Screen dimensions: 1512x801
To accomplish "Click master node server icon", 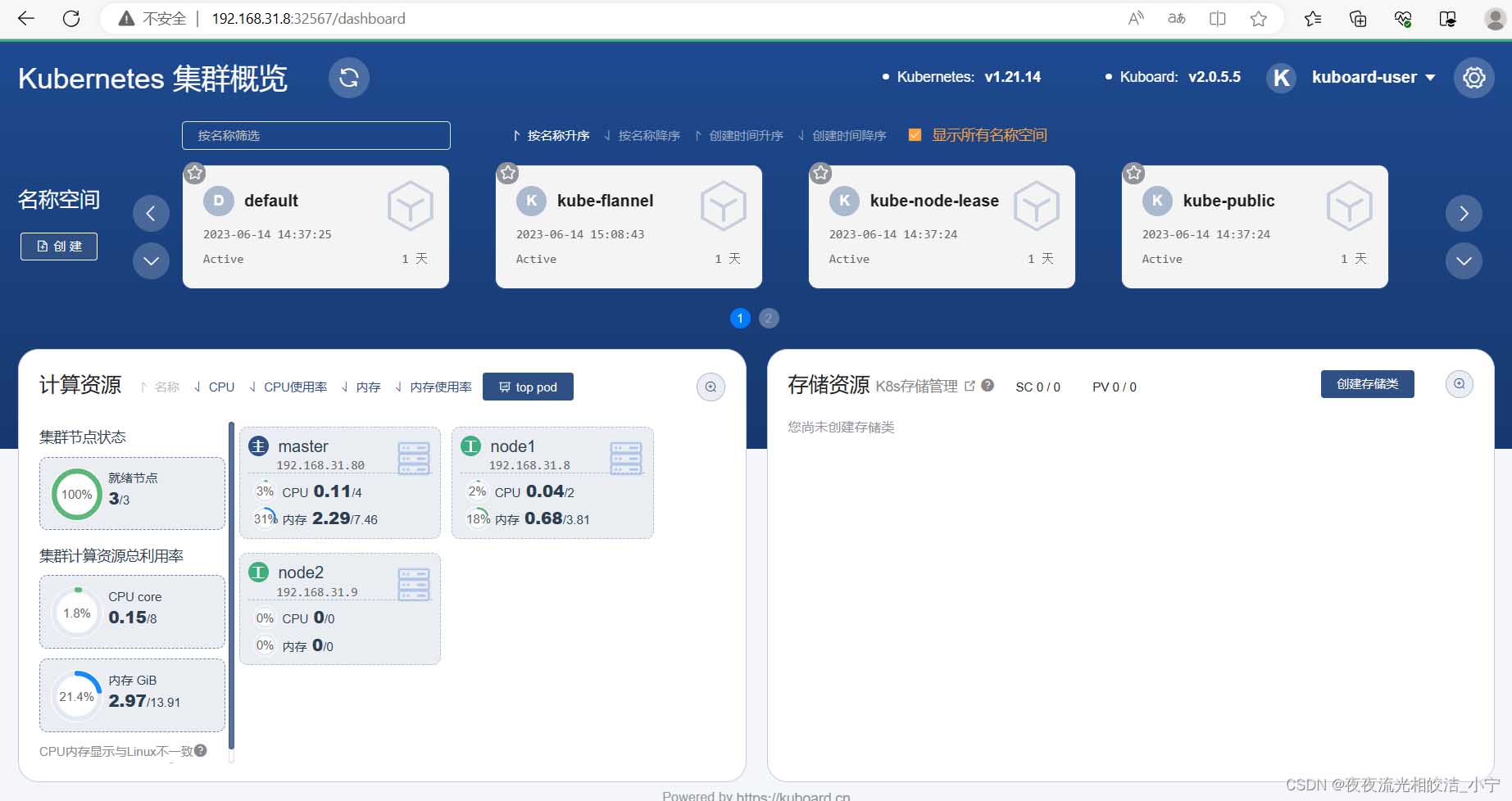I will [x=413, y=458].
